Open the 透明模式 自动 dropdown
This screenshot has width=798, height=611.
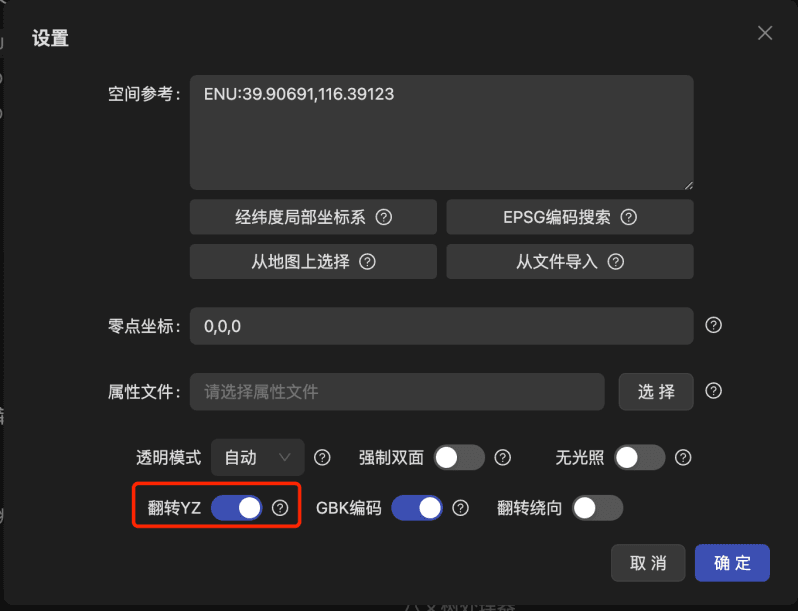click(258, 457)
